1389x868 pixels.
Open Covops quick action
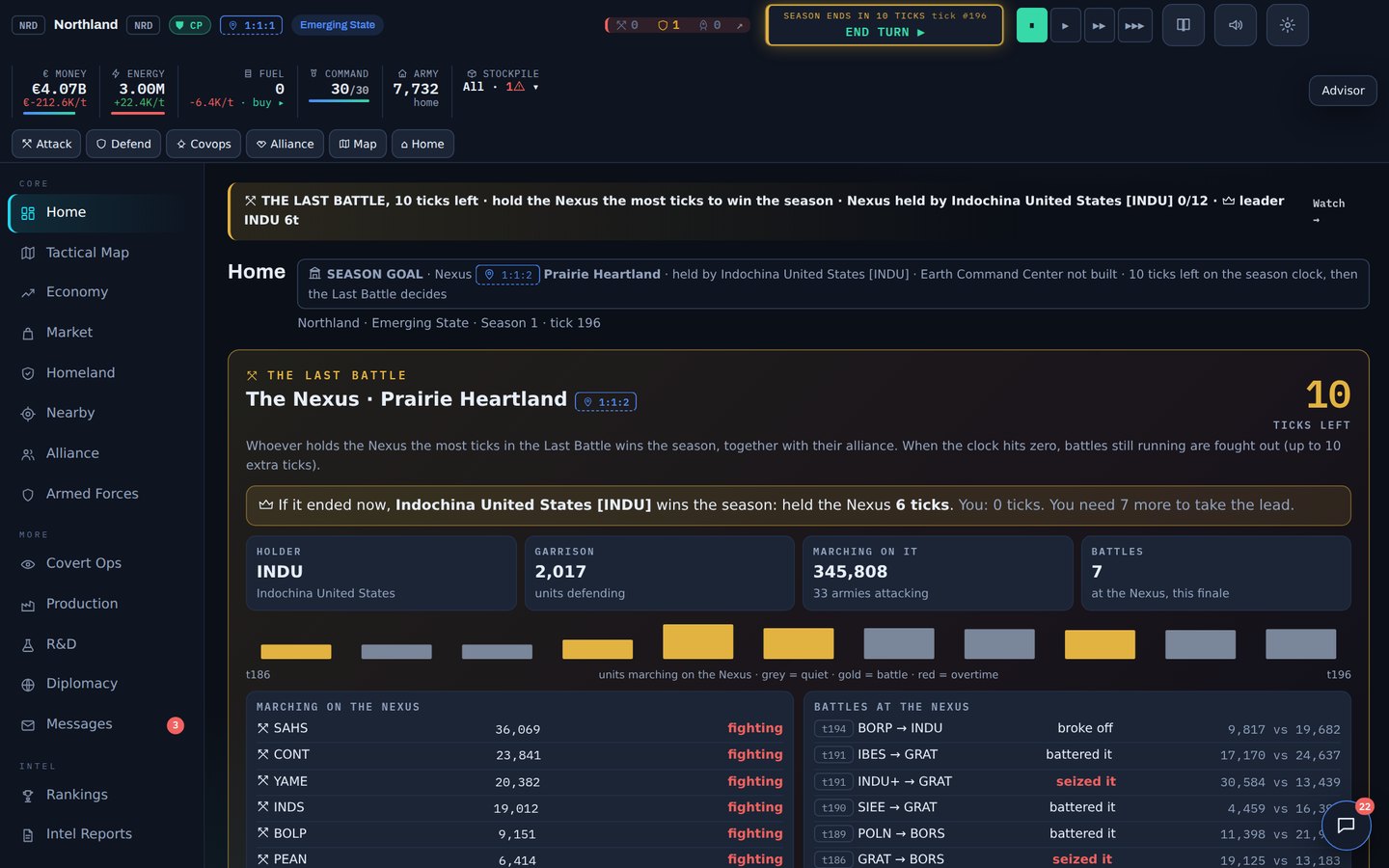tap(204, 144)
